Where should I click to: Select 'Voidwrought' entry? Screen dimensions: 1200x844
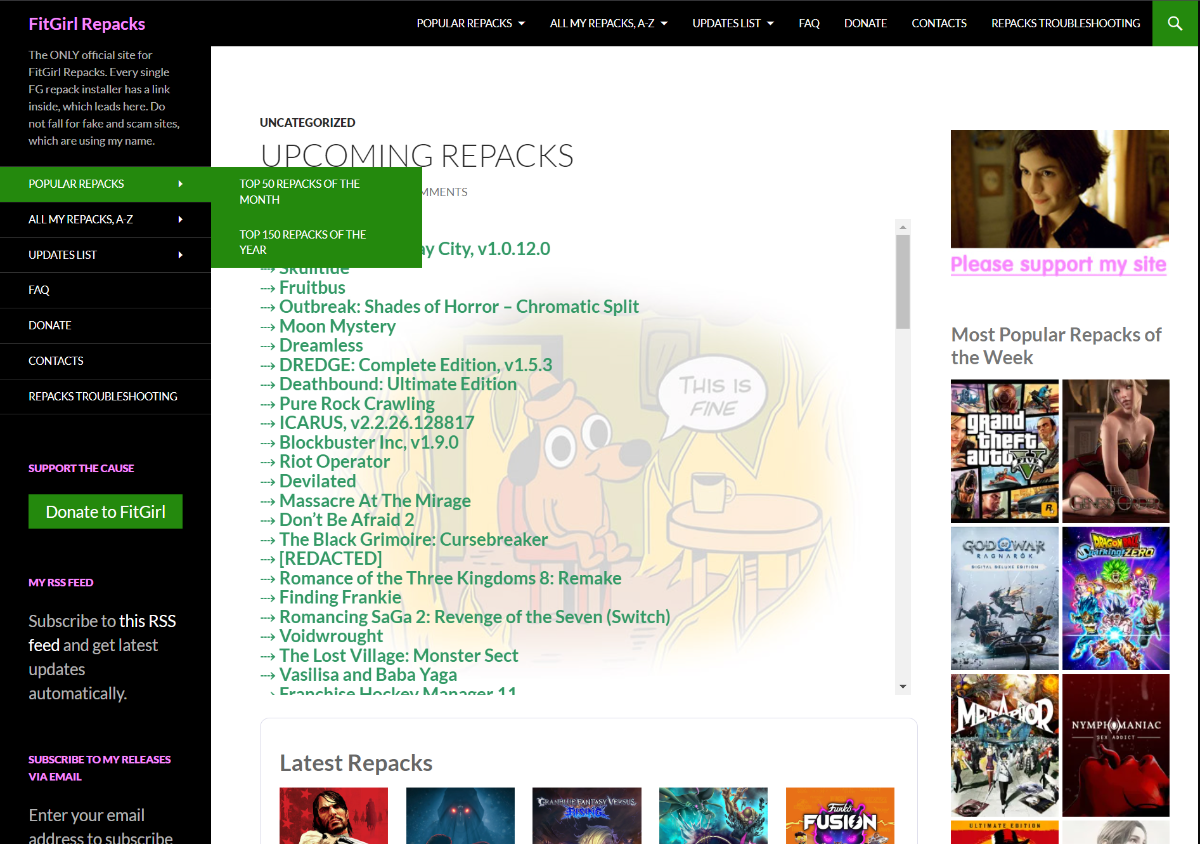pyautogui.click(x=331, y=636)
